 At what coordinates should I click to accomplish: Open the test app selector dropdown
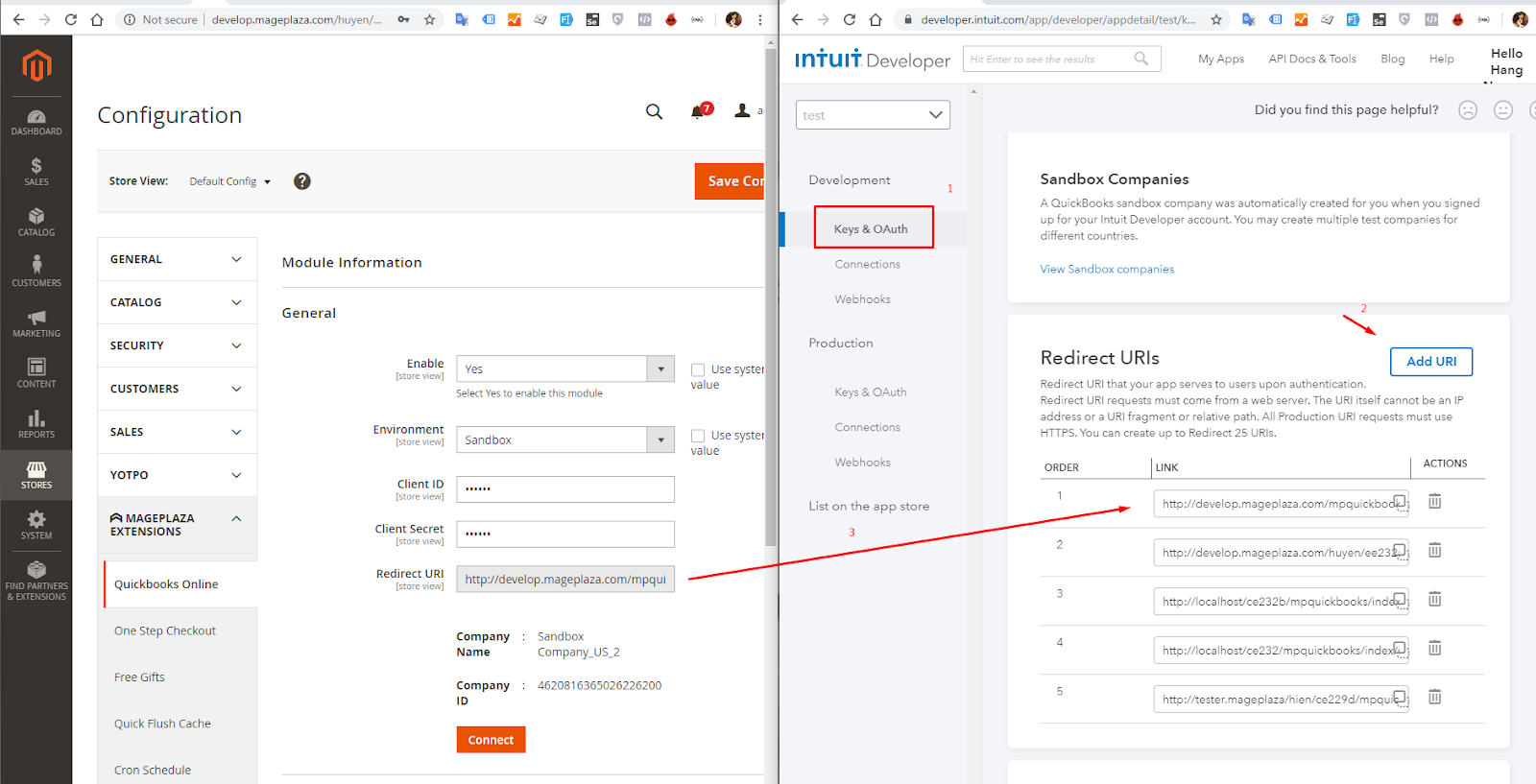873,115
